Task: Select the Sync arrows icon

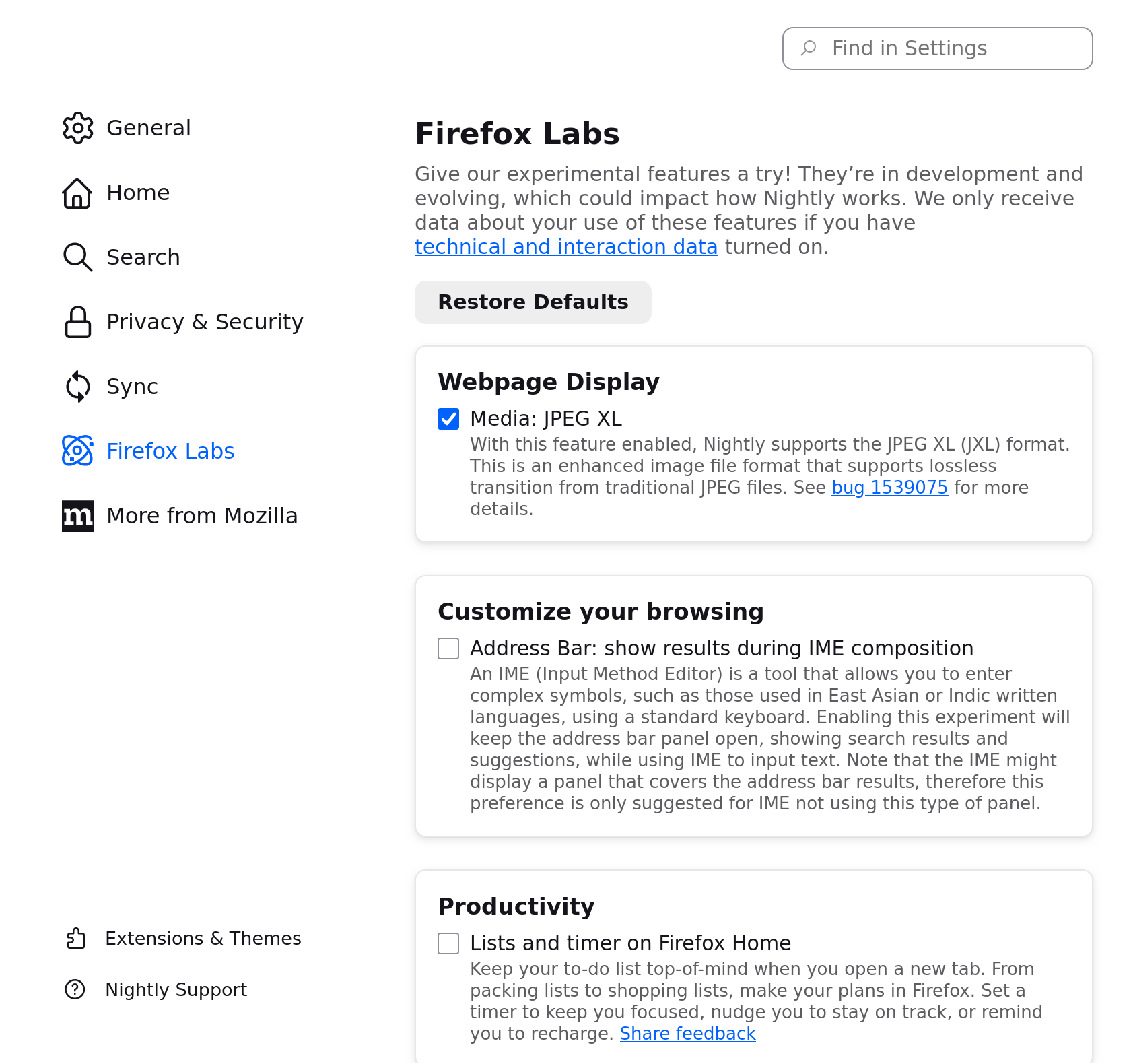Action: 77,386
